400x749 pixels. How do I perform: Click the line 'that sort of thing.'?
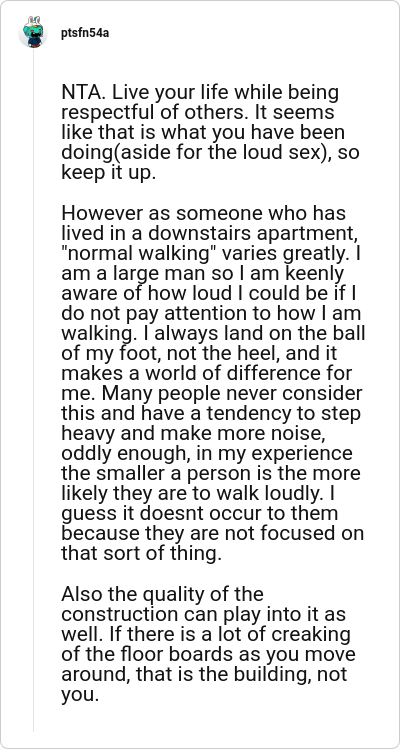click(142, 554)
